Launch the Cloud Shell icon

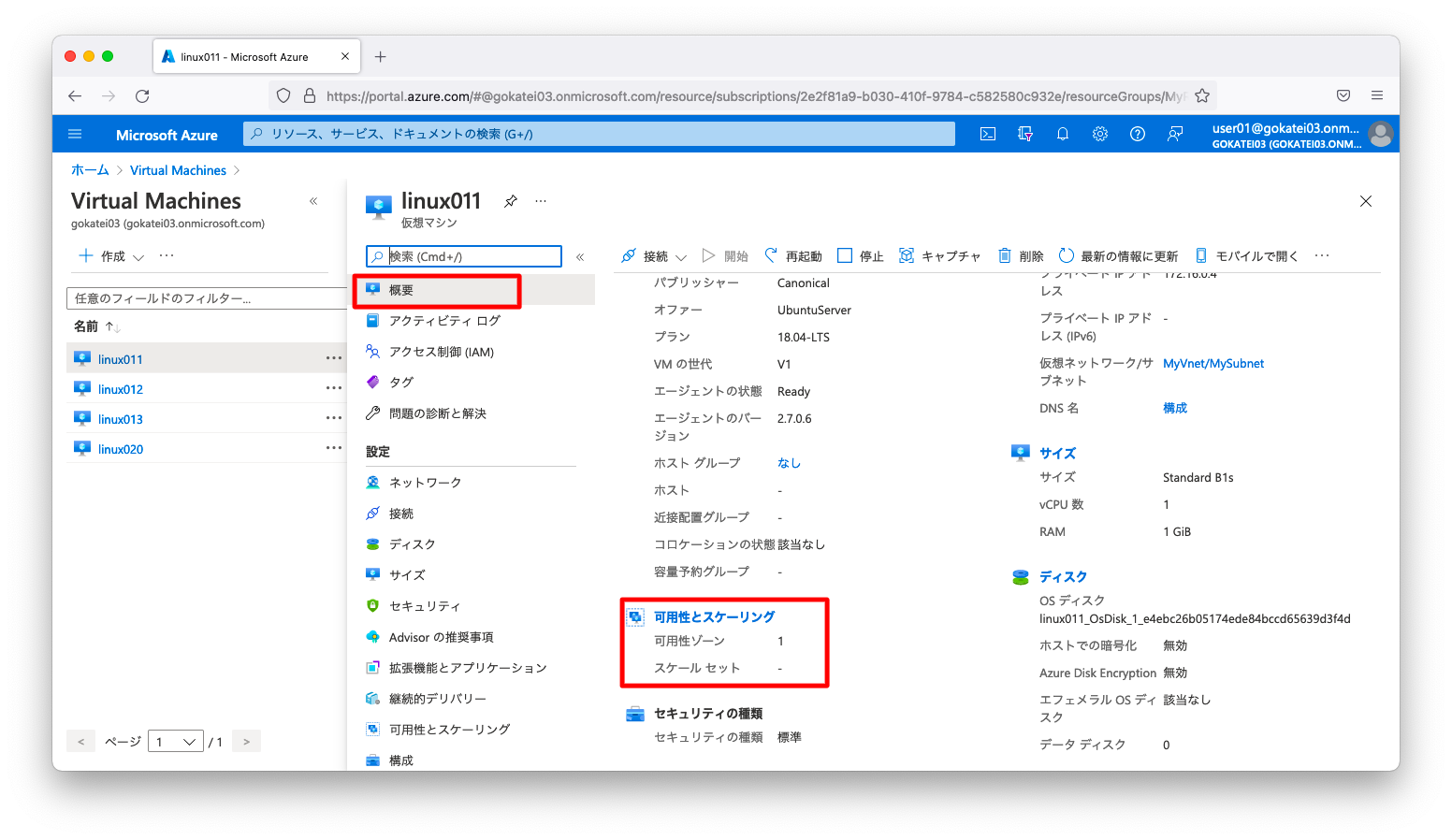tap(987, 134)
